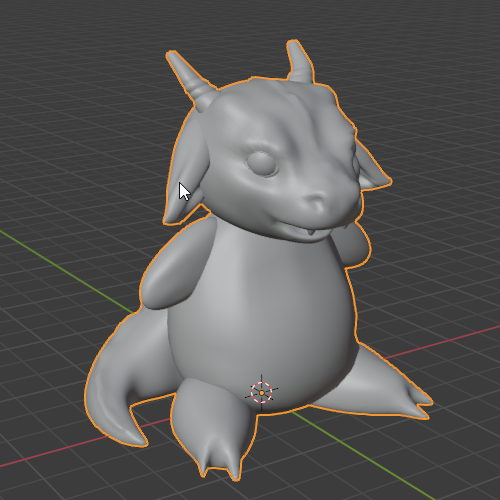Image resolution: width=500 pixels, height=500 pixels.
Task: Click the dragon's round eye
Action: tap(262, 163)
